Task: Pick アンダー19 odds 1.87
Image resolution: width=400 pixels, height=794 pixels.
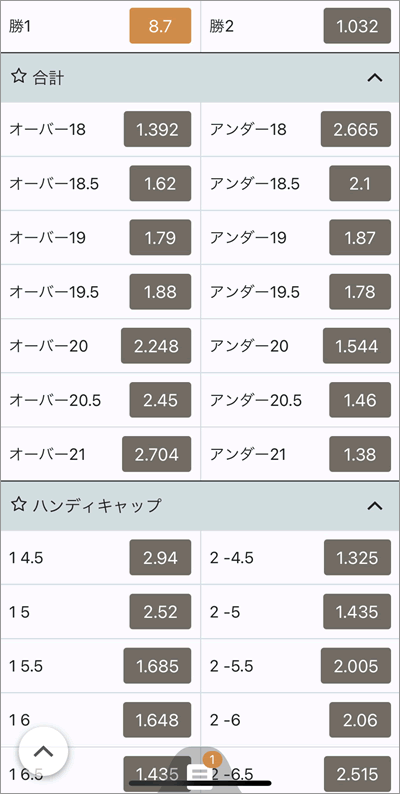Action: 359,237
